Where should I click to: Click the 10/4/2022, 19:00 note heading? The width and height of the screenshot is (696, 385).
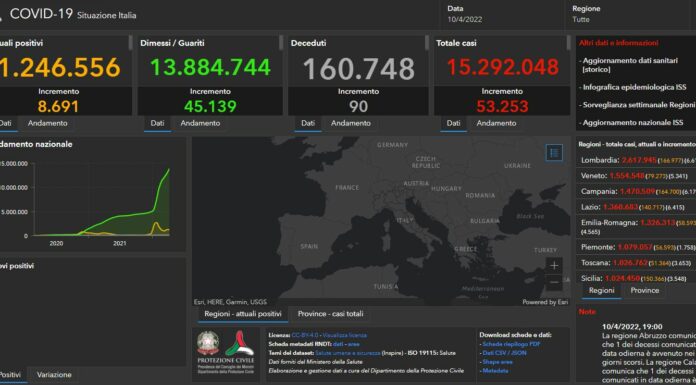click(633, 327)
